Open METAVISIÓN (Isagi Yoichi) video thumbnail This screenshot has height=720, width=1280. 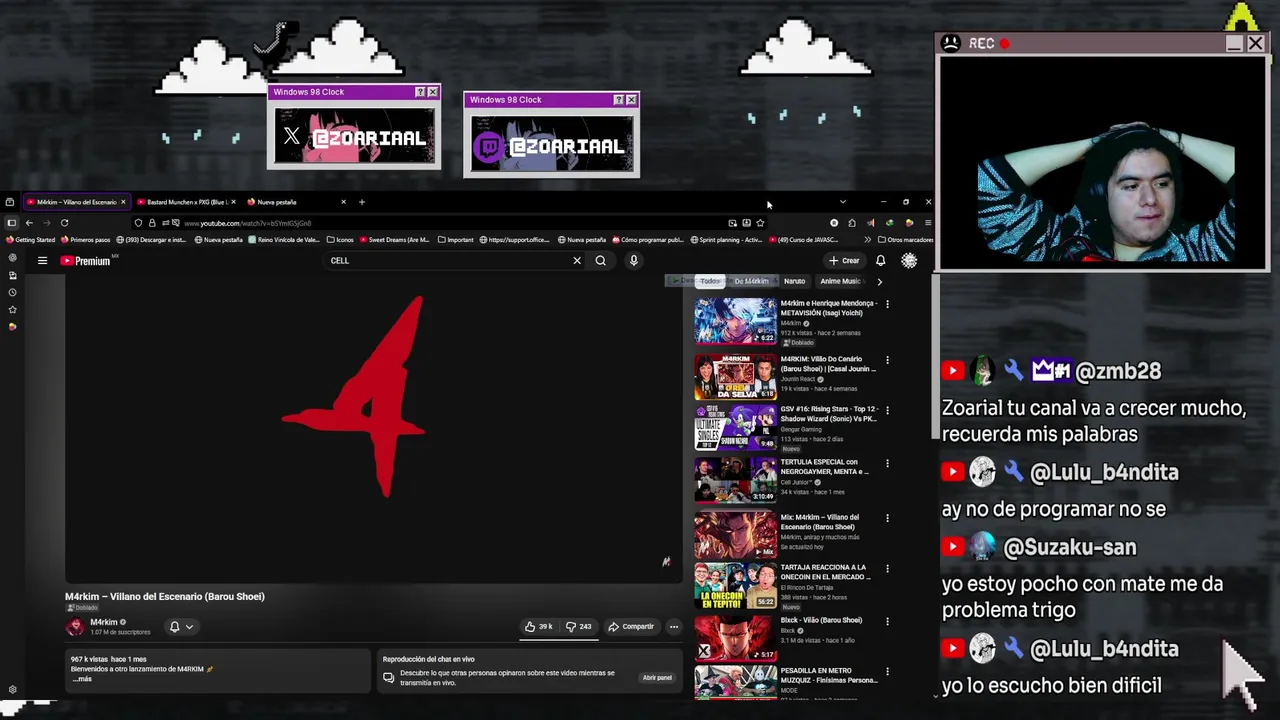735,321
